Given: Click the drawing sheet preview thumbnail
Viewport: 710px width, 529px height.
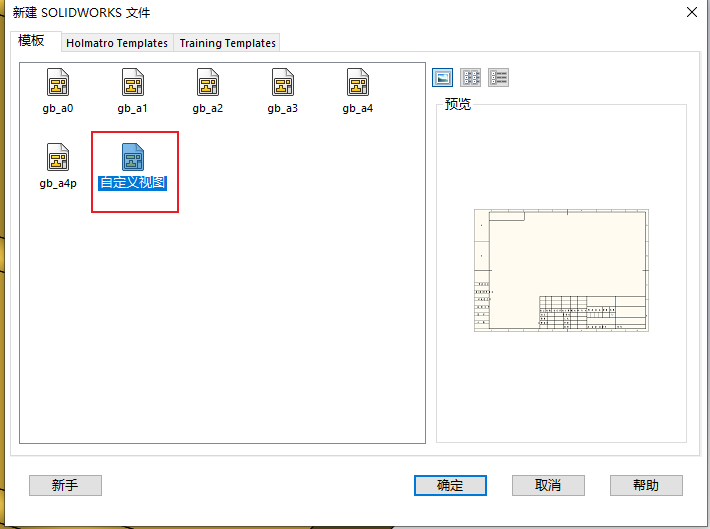Looking at the screenshot, I should [x=561, y=270].
